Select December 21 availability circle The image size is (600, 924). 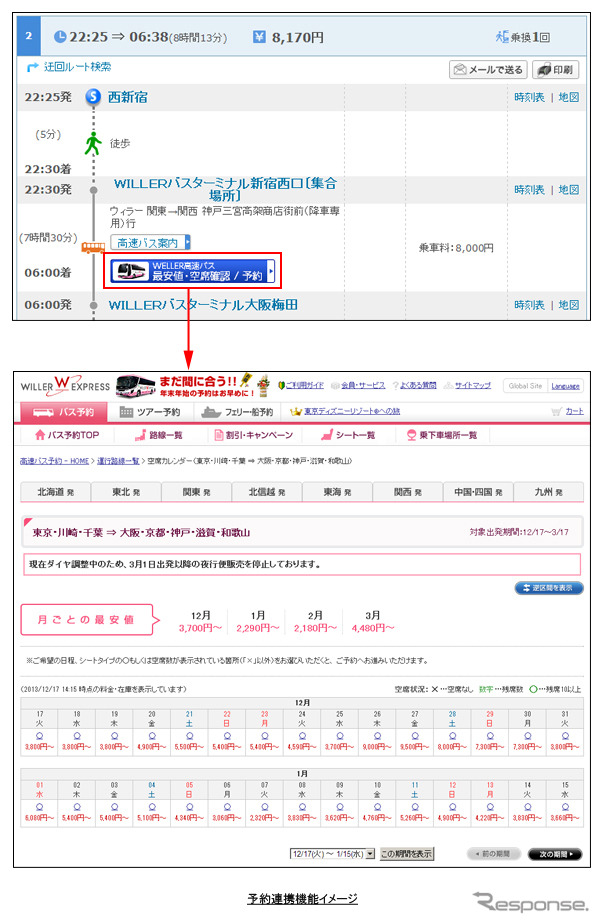[190, 736]
